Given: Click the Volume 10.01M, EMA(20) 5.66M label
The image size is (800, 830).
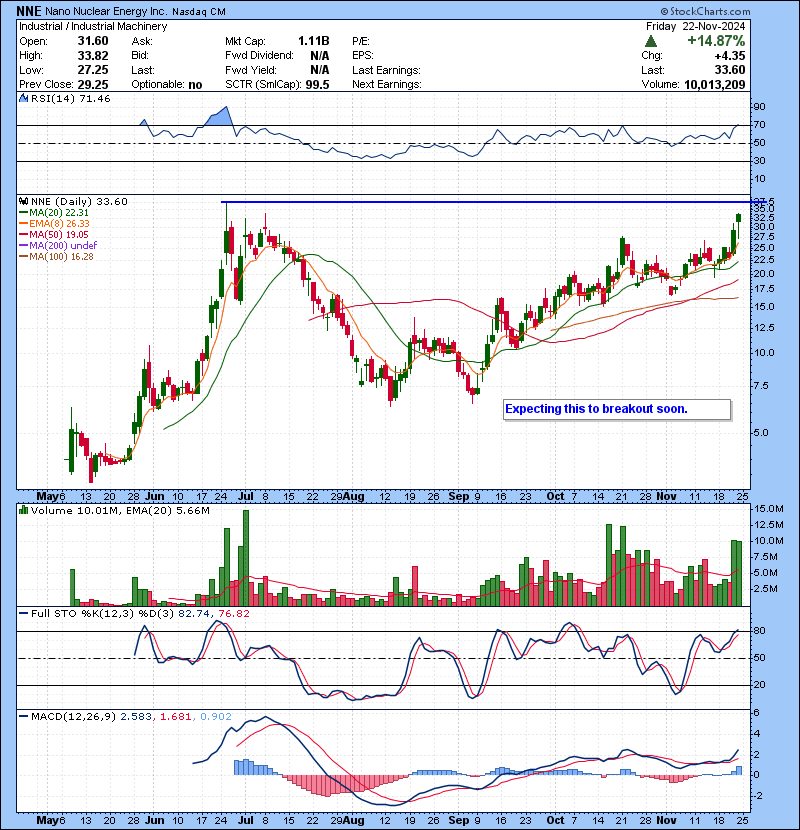Looking at the screenshot, I should point(120,510).
